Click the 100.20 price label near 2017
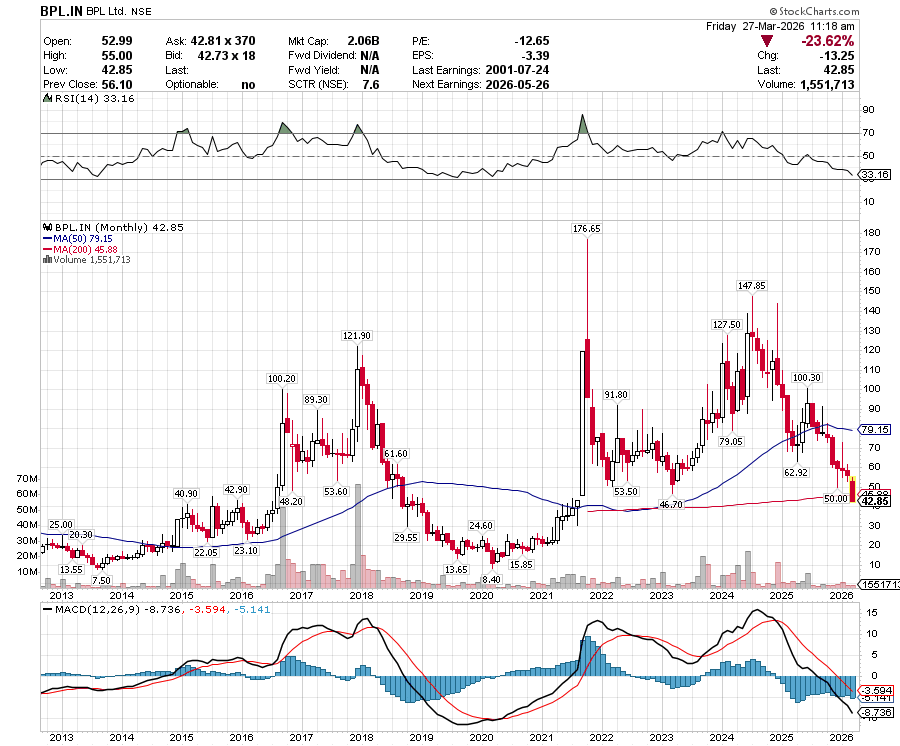The height and width of the screenshot is (746, 900). pos(282,378)
